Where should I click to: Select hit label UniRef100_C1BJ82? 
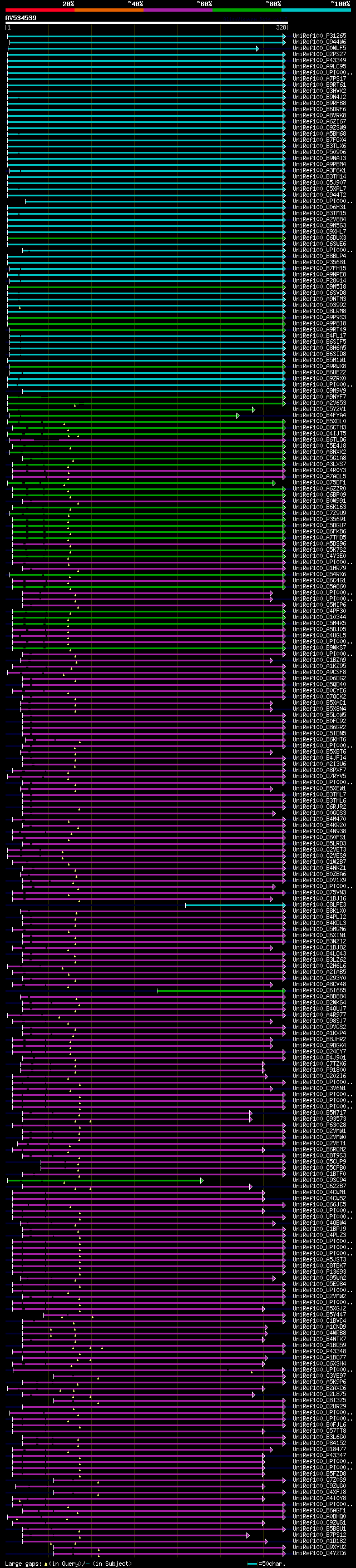319,948
